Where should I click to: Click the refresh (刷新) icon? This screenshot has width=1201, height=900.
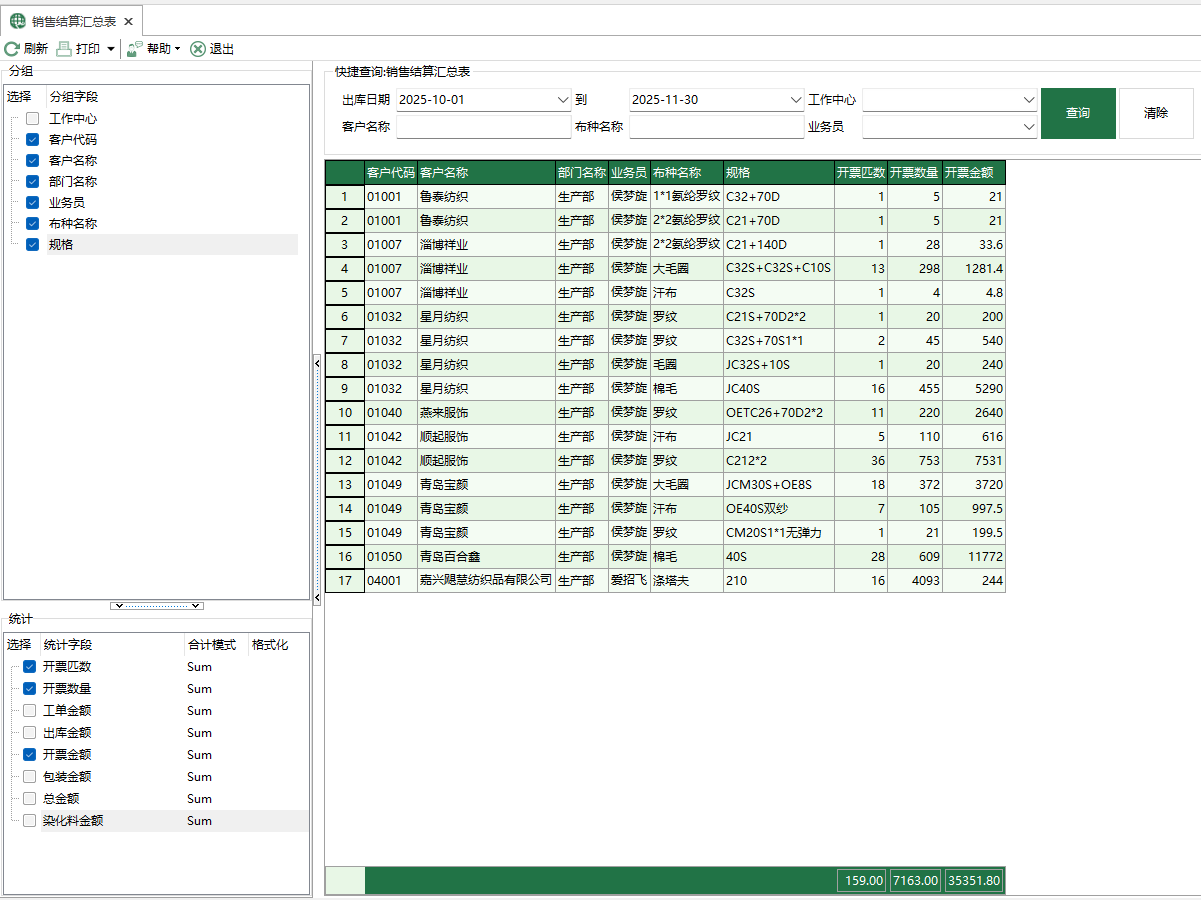[x=12, y=49]
